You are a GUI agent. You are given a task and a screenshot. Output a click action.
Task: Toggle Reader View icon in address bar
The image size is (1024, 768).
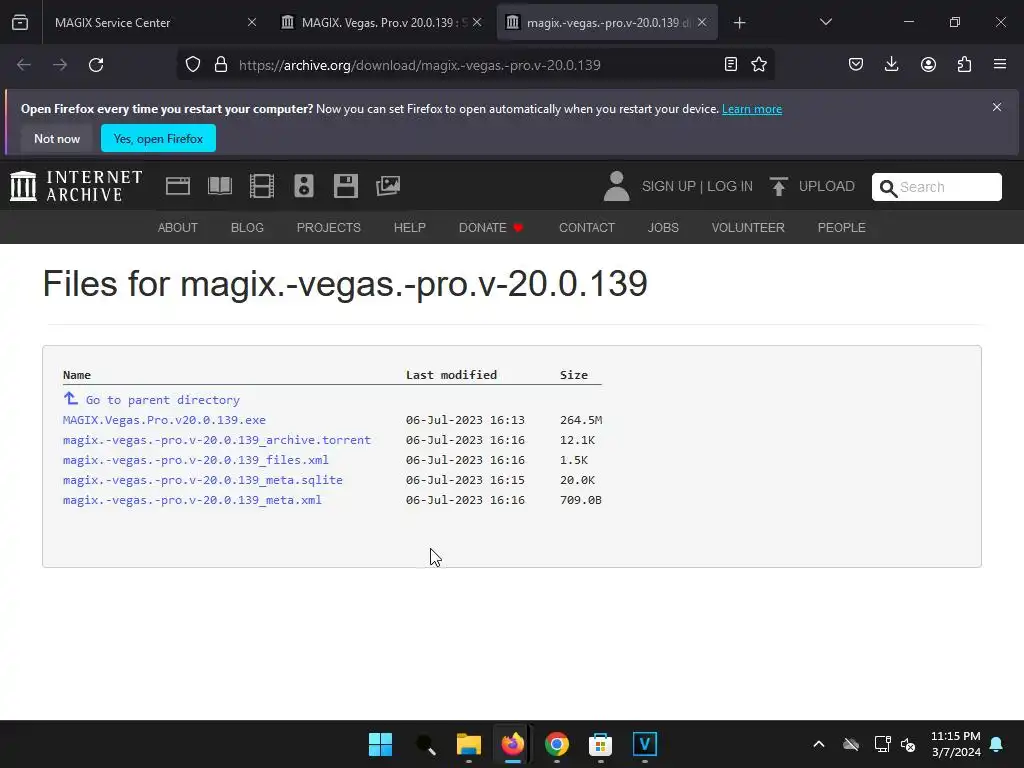[x=731, y=64]
